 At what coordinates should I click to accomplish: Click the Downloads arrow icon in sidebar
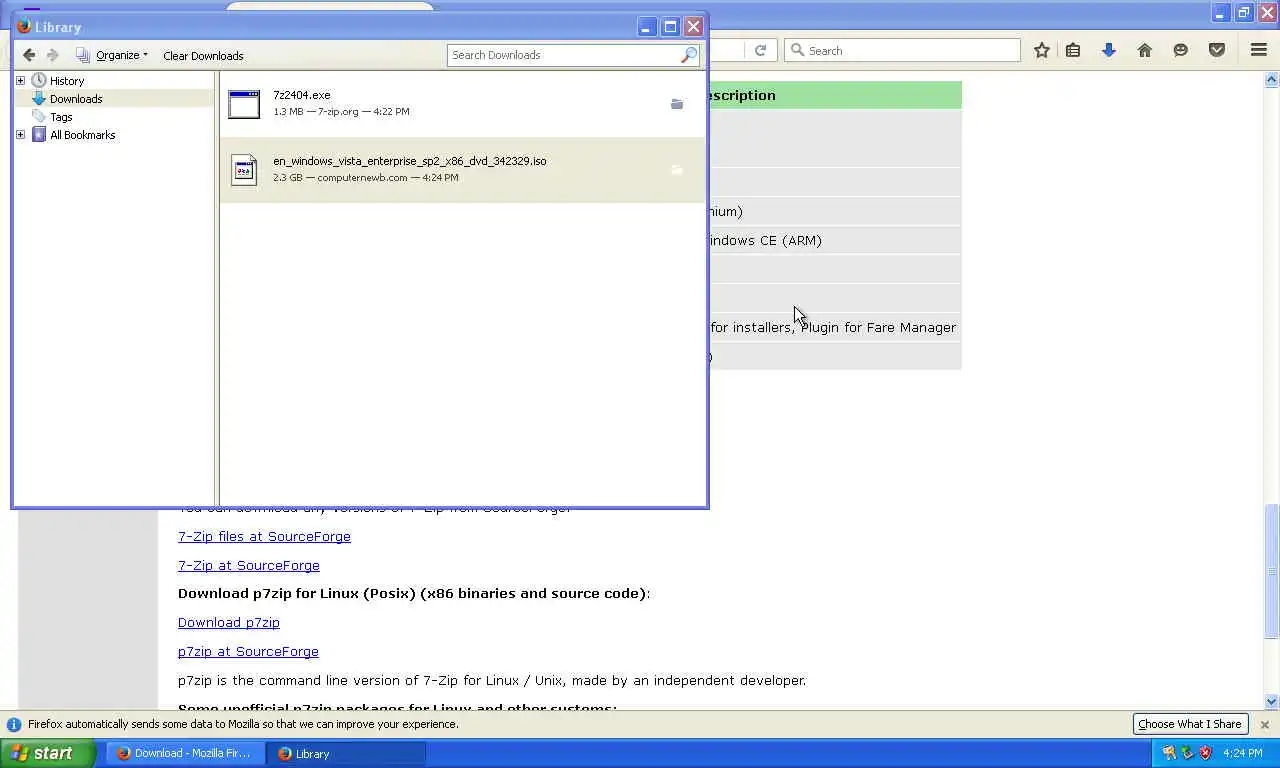[x=39, y=98]
